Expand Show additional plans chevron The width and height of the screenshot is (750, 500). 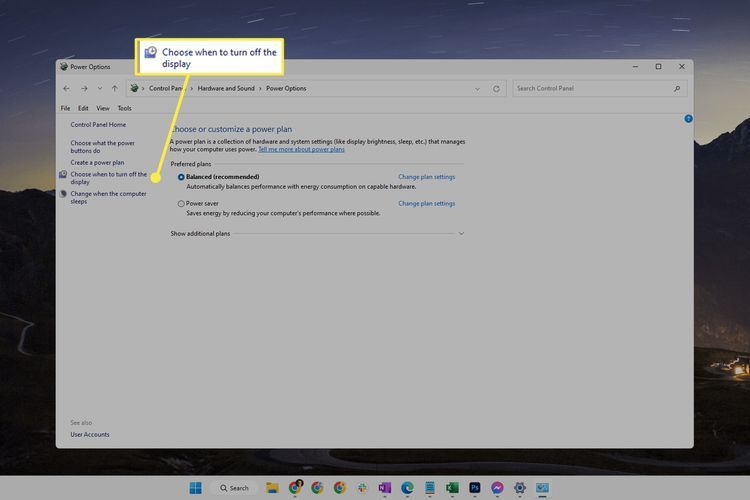pos(461,233)
